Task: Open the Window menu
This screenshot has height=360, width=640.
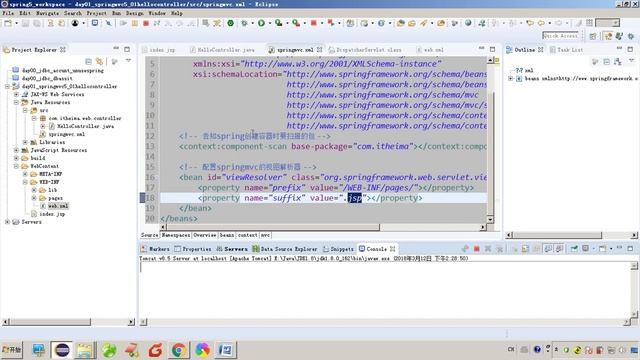Action: click(157, 13)
